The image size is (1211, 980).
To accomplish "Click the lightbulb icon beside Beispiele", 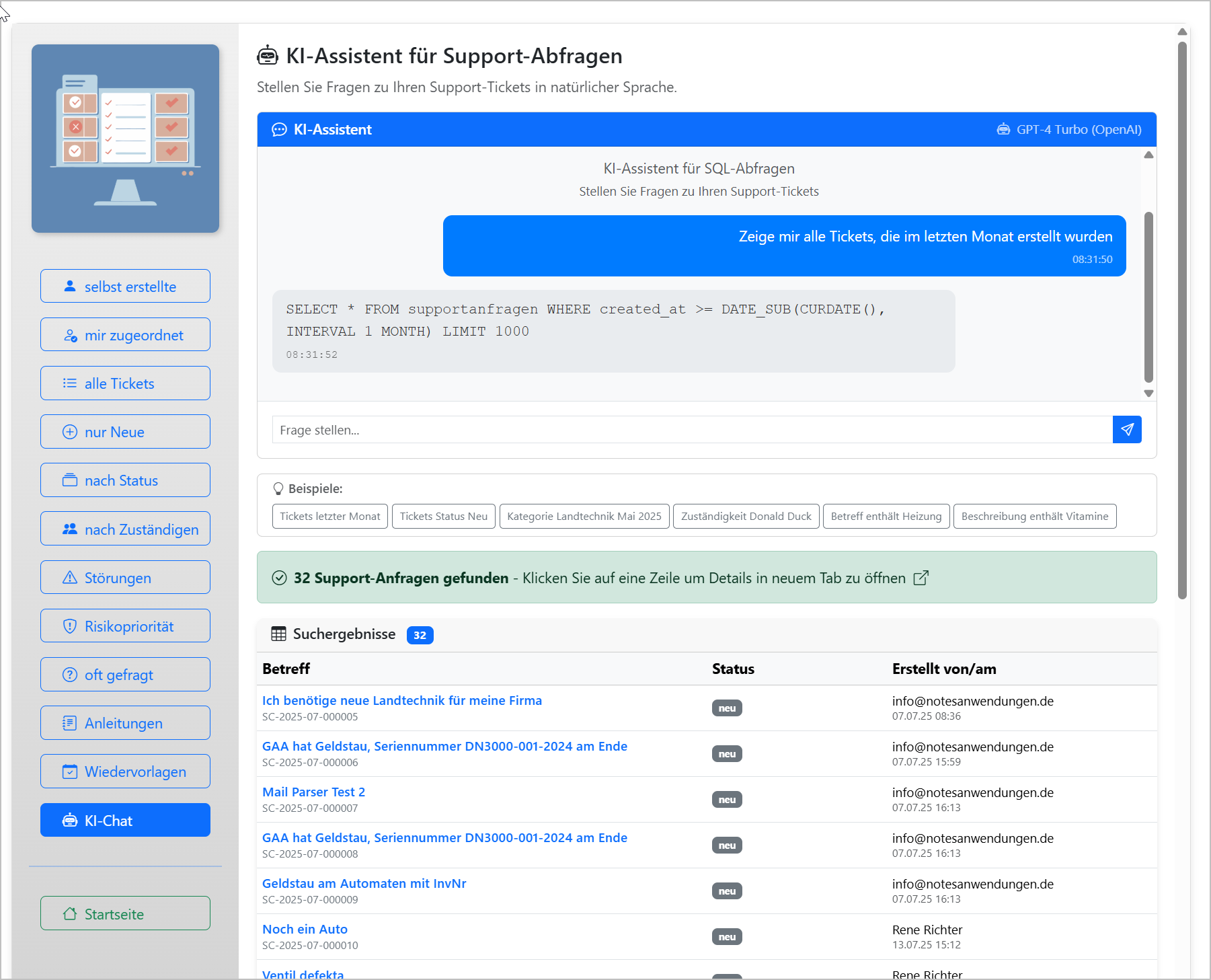I will 278,489.
